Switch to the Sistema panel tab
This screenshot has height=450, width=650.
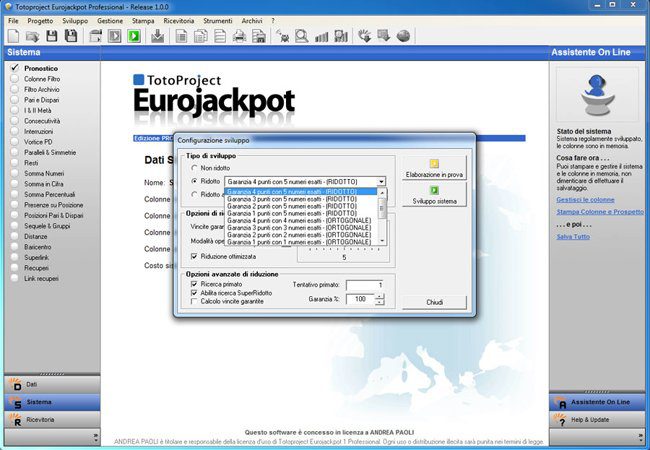click(52, 402)
